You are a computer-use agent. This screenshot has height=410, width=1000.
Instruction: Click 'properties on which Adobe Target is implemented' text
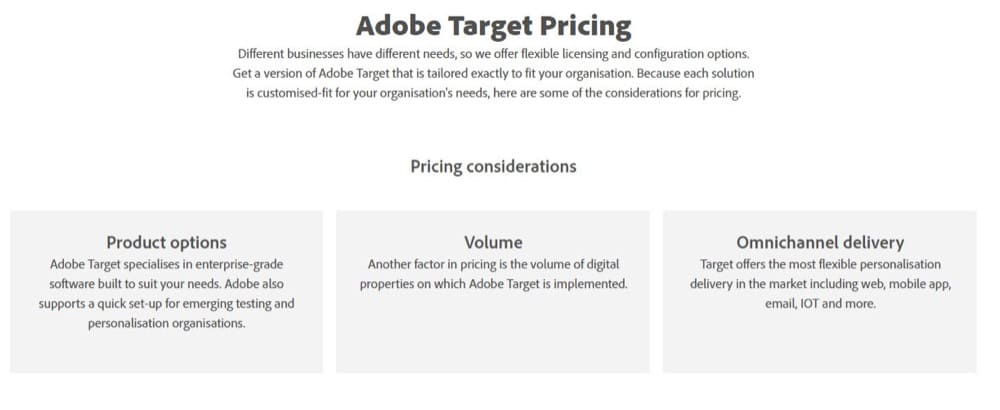[x=493, y=284]
